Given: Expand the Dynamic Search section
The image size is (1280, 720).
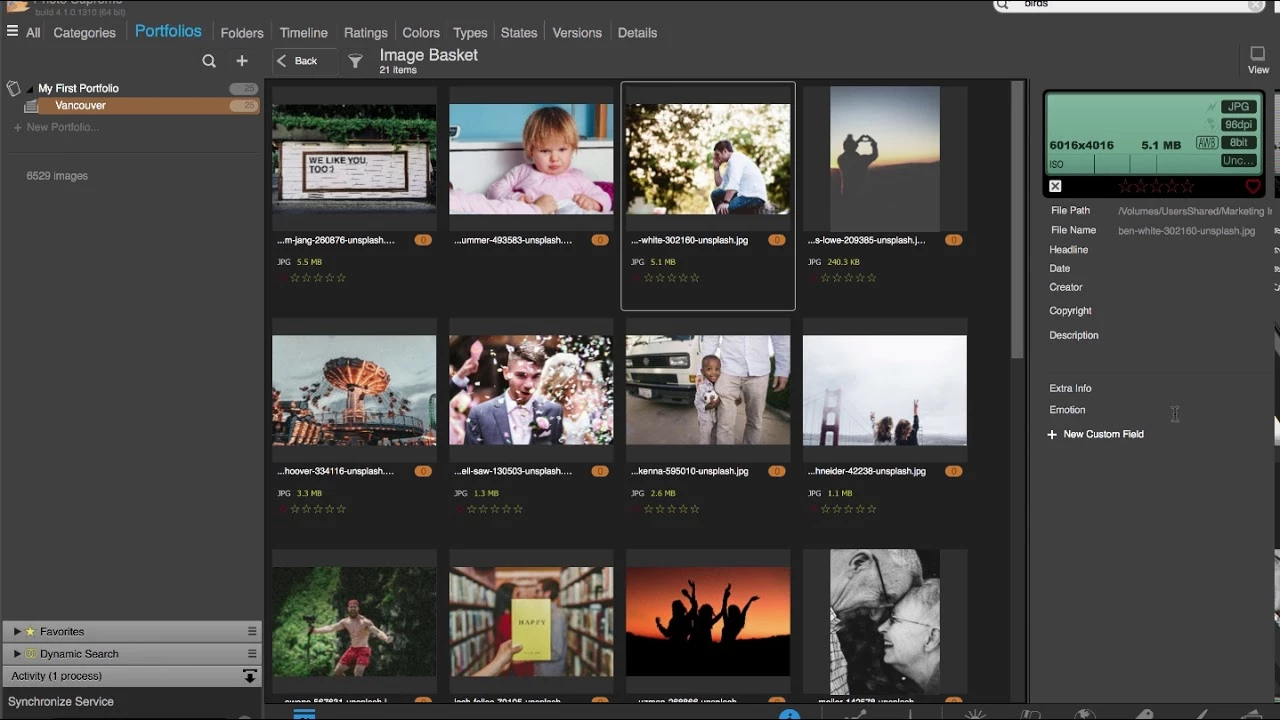Looking at the screenshot, I should pyautogui.click(x=17, y=654).
